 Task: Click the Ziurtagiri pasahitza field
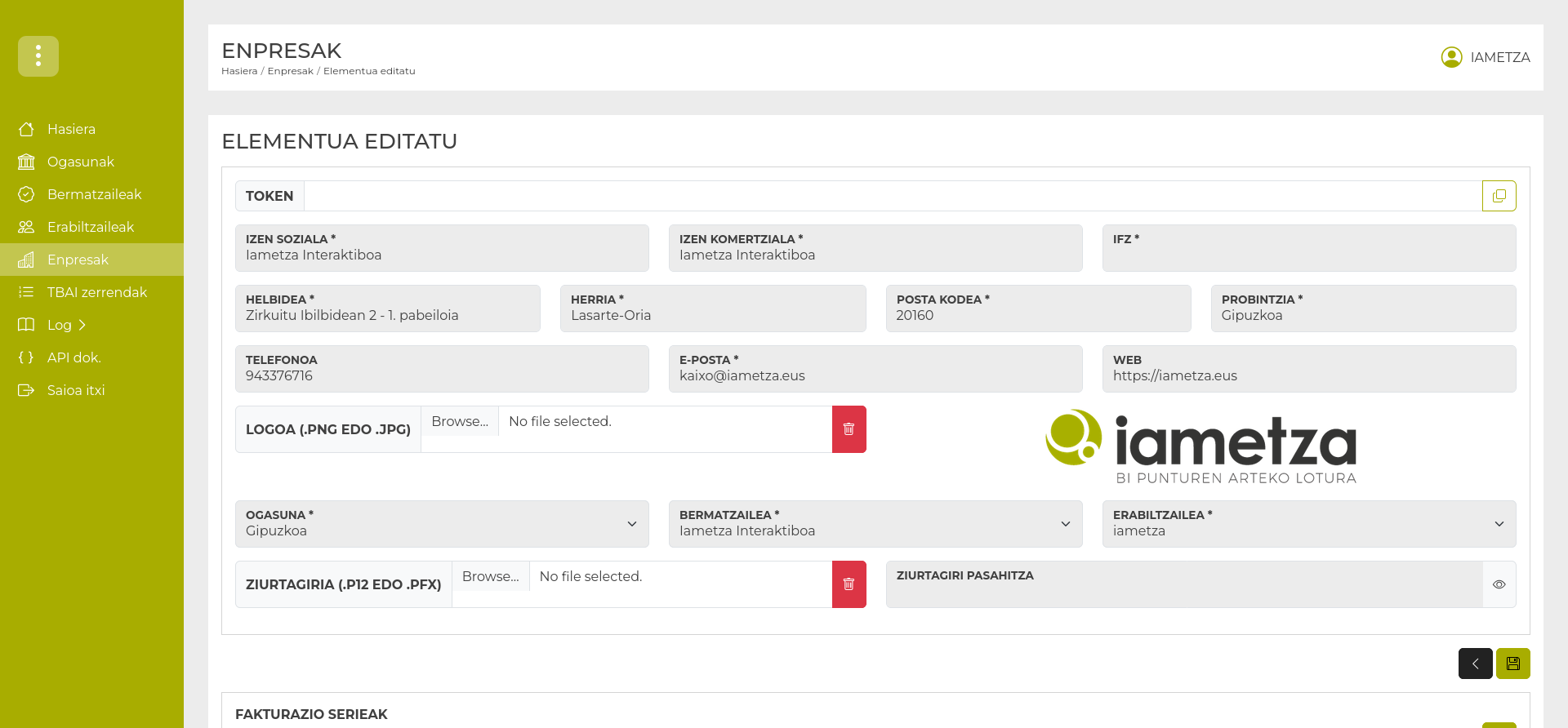1184,584
